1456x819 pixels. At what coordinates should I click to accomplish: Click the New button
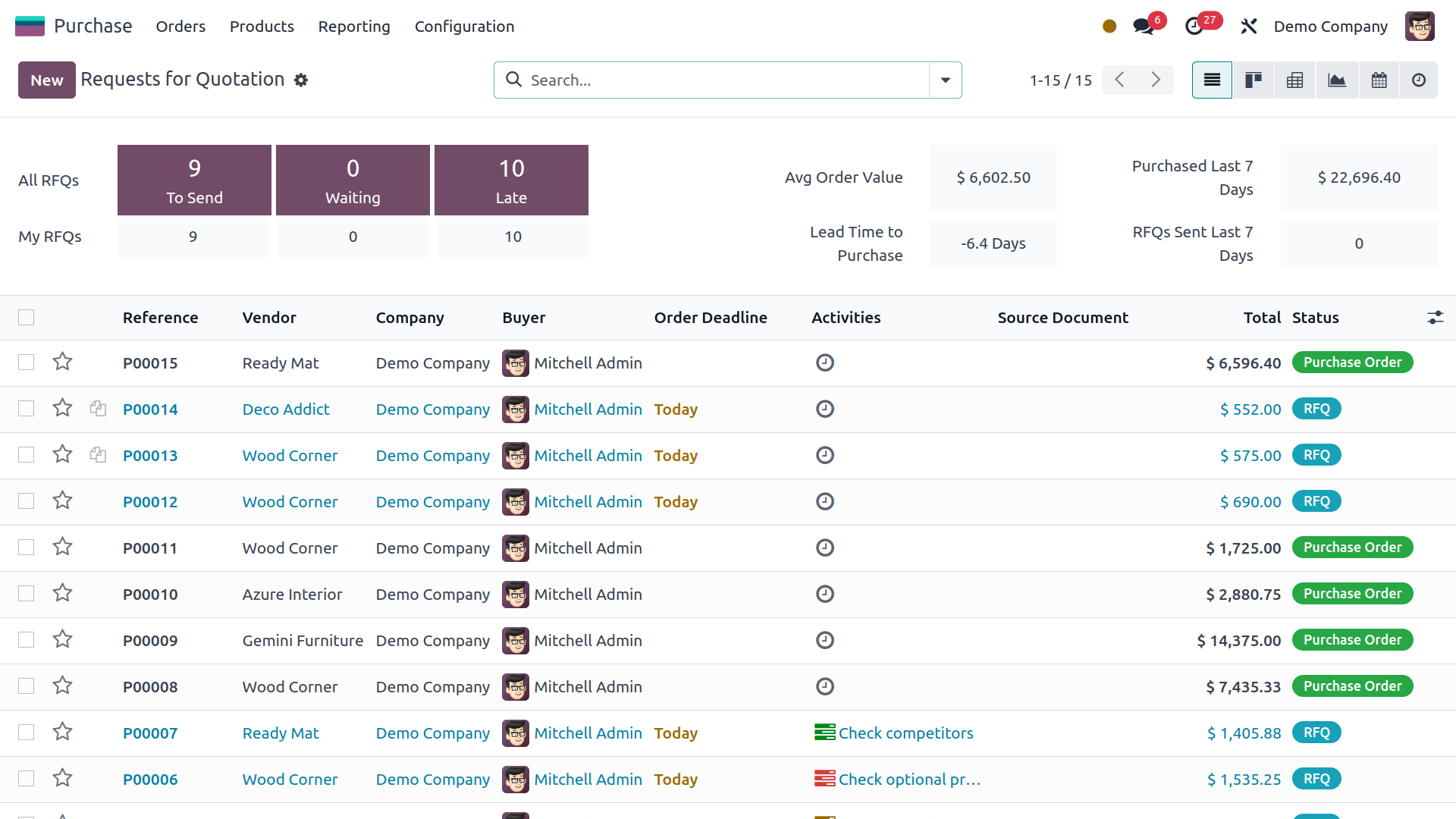46,80
